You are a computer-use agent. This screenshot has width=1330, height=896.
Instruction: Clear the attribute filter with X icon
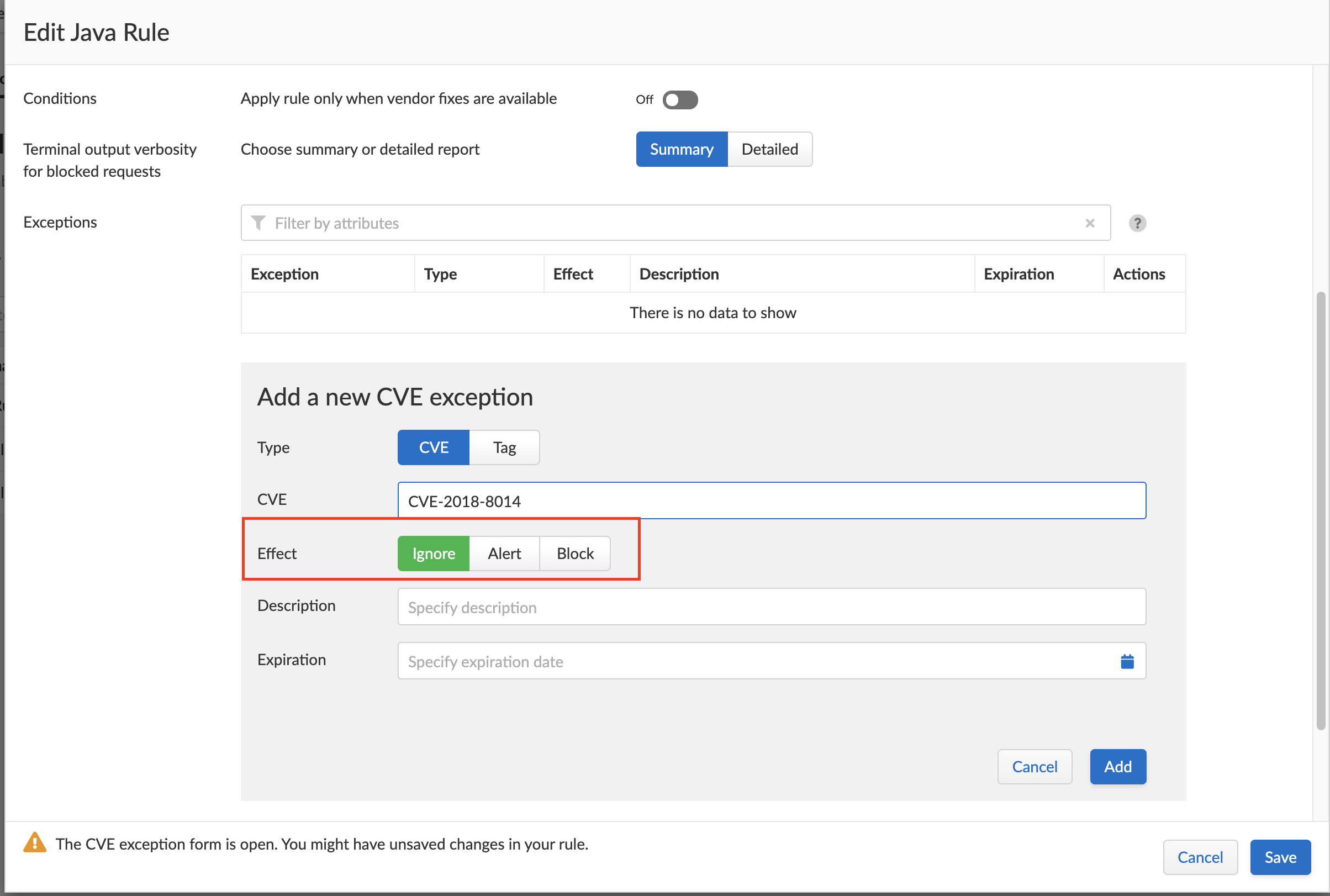coord(1090,223)
